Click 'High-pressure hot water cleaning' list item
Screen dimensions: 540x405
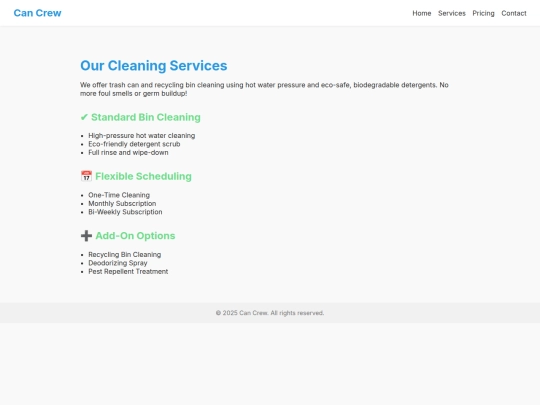142,136
